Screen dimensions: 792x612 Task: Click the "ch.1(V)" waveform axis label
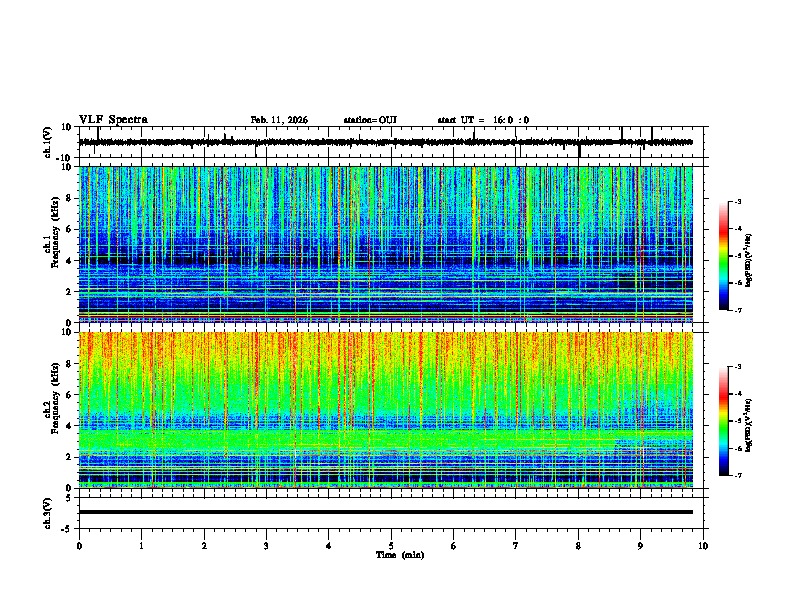(x=48, y=142)
